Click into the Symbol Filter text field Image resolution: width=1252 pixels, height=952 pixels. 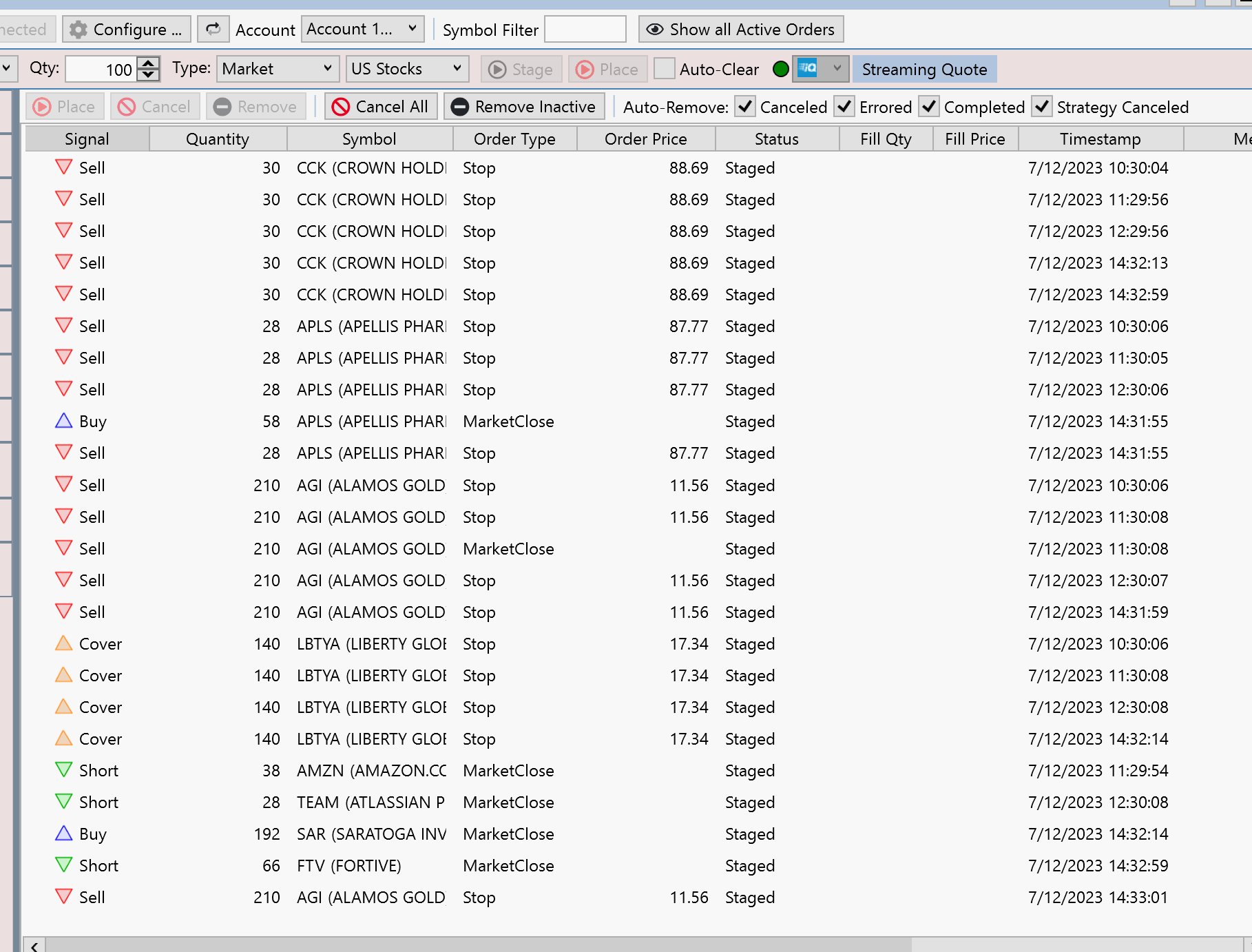point(585,30)
